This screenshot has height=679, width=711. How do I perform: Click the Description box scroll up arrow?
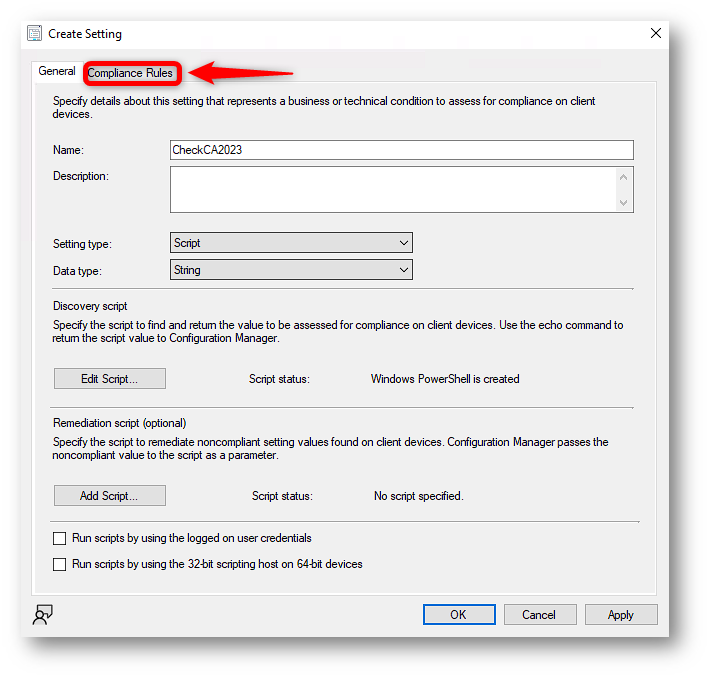click(x=623, y=177)
